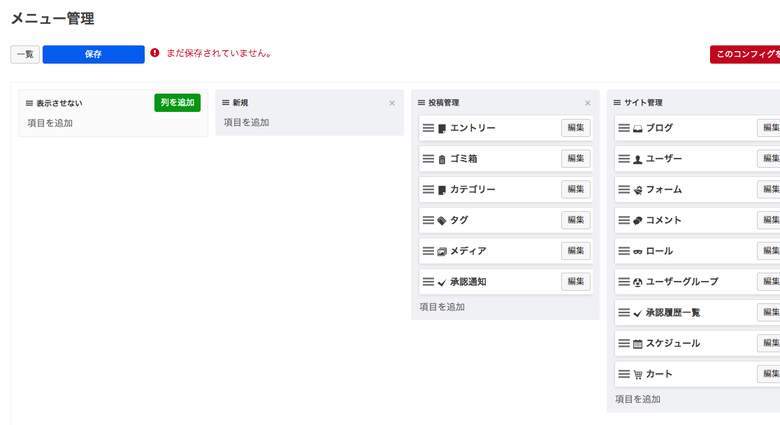Click the glasses icon beside ロール
The width and height of the screenshot is (780, 425).
pyautogui.click(x=638, y=252)
